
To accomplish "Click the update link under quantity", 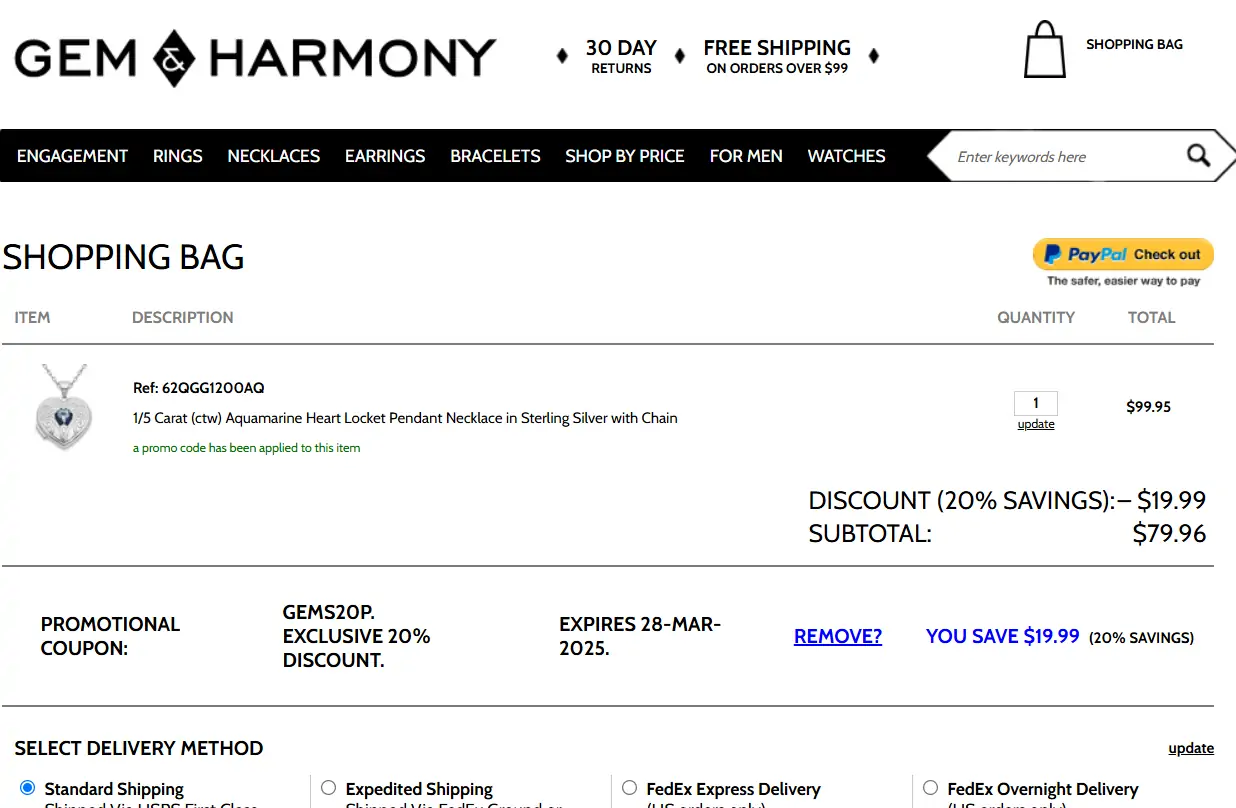I will click(1036, 424).
